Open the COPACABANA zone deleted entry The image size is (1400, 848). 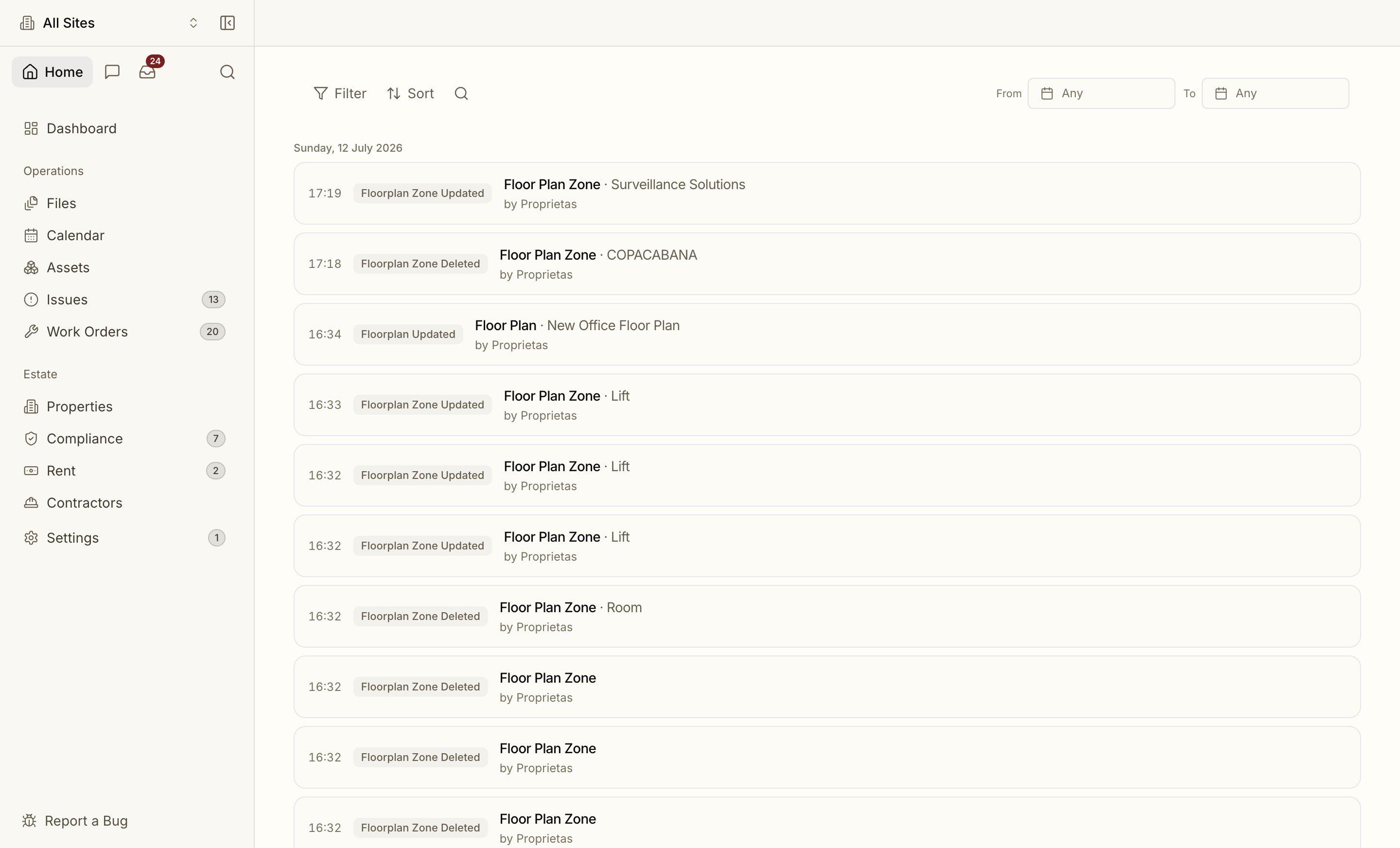[x=827, y=264]
